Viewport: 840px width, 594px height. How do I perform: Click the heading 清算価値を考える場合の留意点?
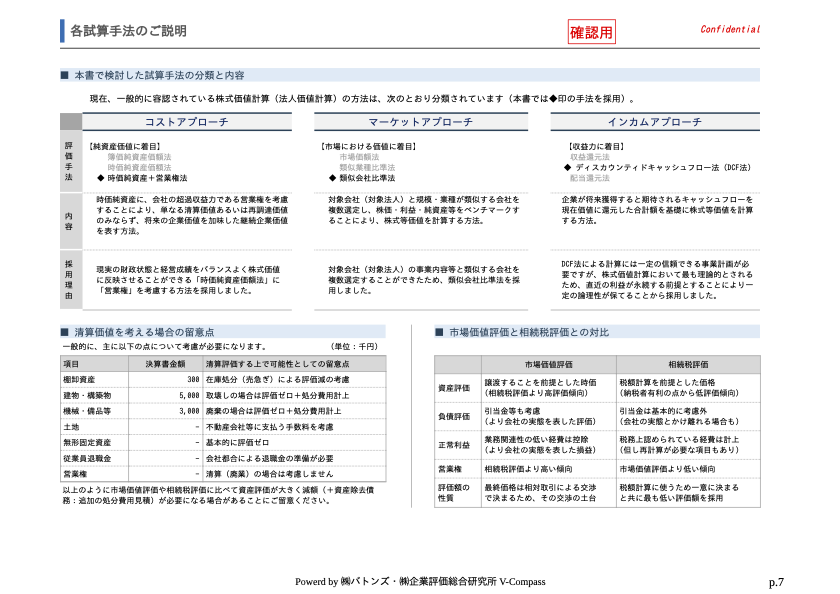pos(144,332)
